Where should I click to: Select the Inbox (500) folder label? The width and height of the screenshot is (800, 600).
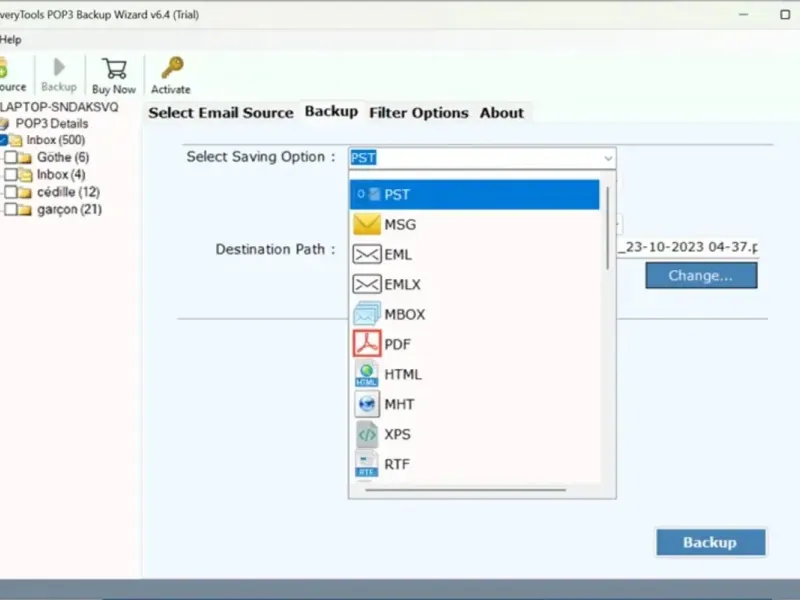tap(56, 140)
